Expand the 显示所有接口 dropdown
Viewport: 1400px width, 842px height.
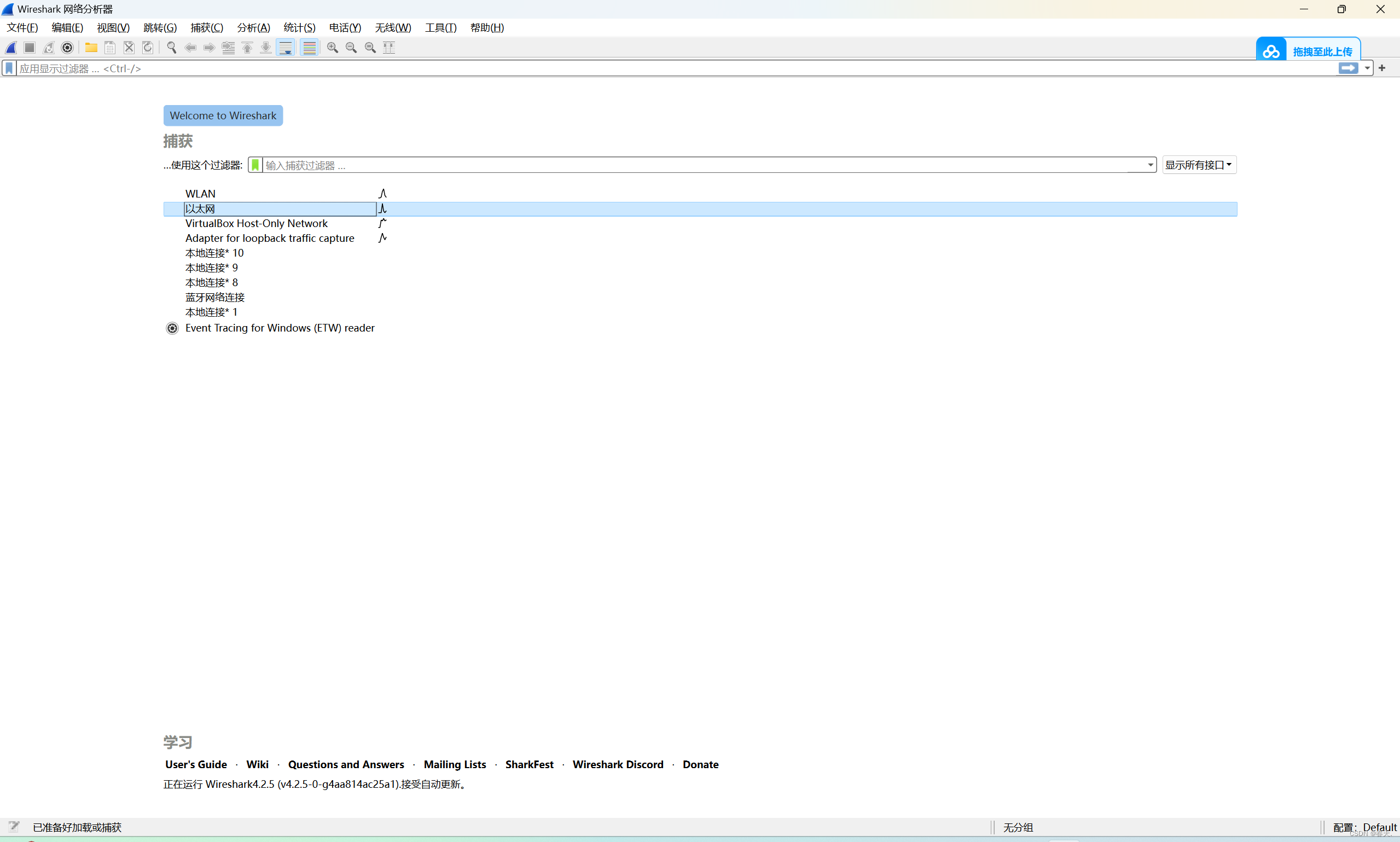pos(1199,165)
